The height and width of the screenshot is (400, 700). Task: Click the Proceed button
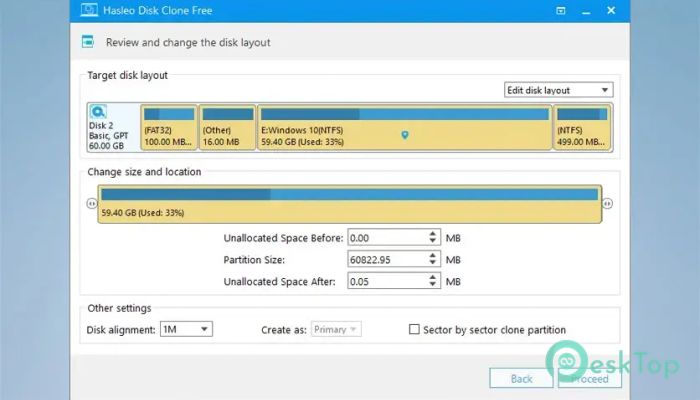(x=590, y=379)
